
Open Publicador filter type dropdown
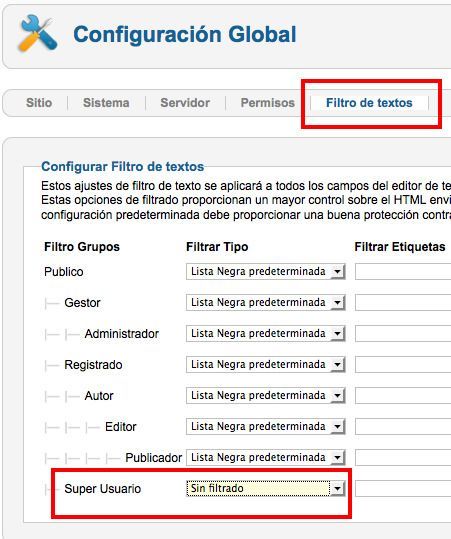(265, 457)
